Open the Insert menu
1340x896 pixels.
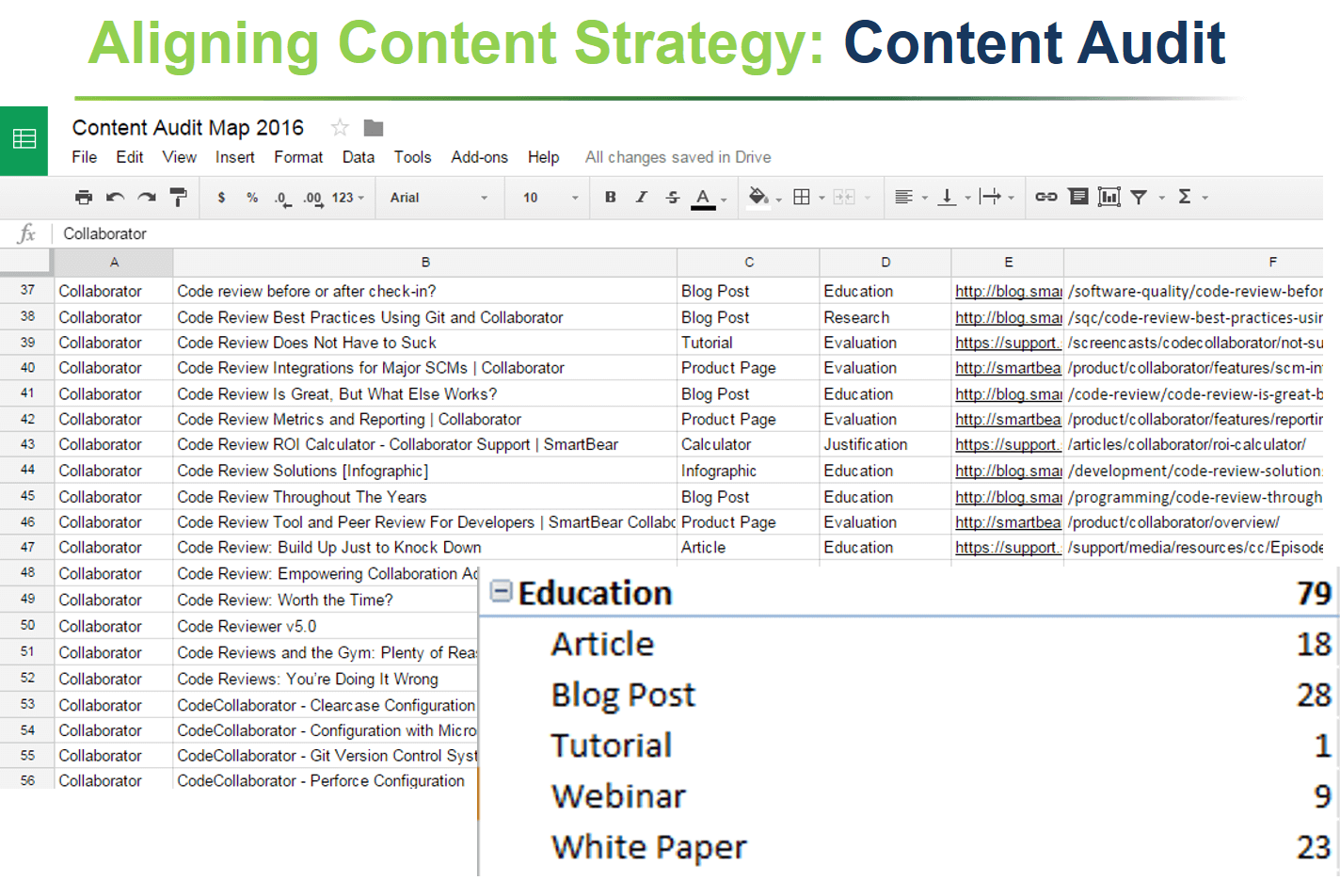pyautogui.click(x=234, y=157)
